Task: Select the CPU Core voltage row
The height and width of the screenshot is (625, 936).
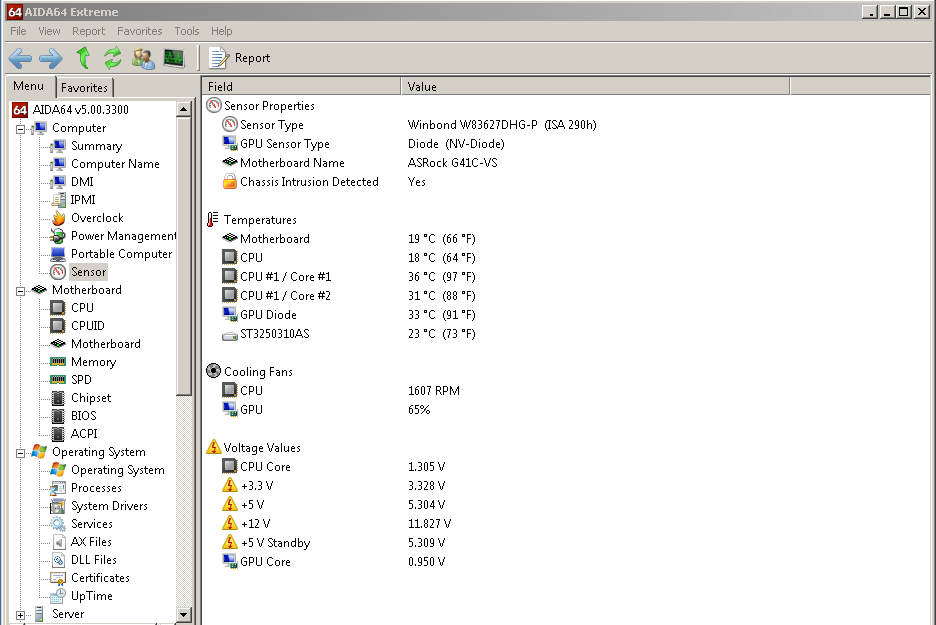Action: pos(265,467)
